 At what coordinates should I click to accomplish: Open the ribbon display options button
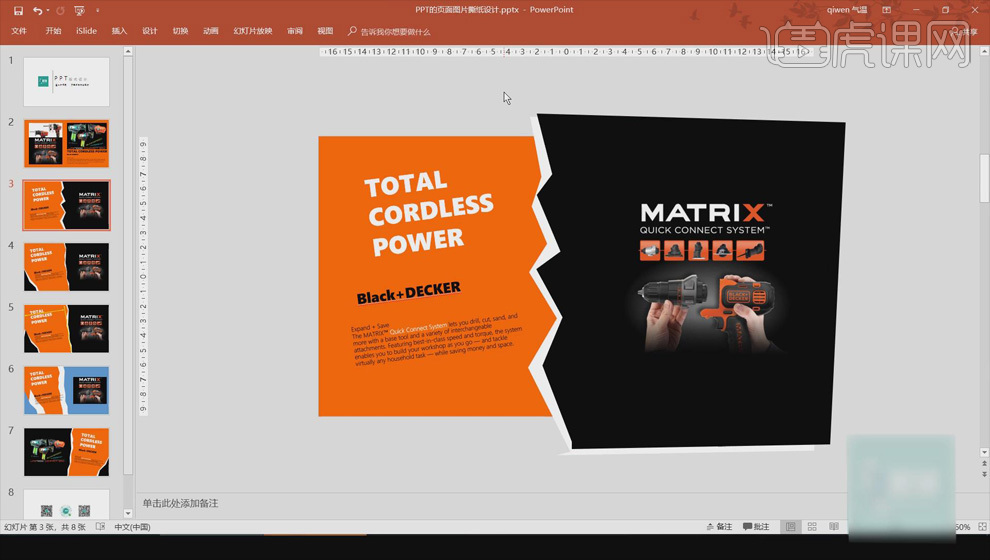886,10
